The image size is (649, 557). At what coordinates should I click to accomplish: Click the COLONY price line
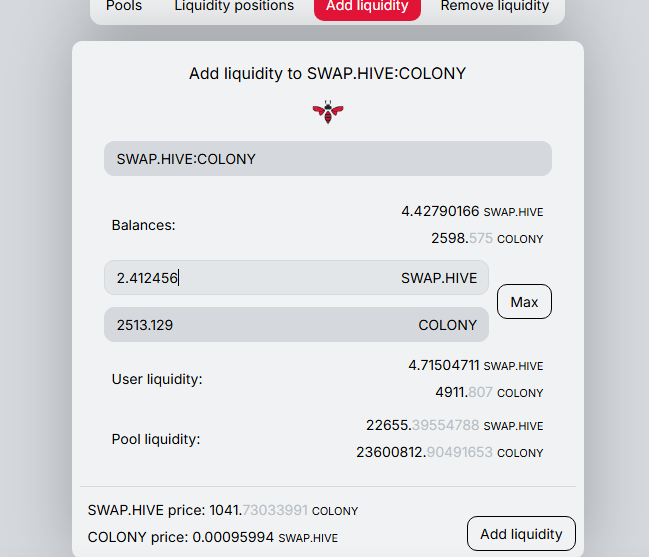[x=213, y=537]
